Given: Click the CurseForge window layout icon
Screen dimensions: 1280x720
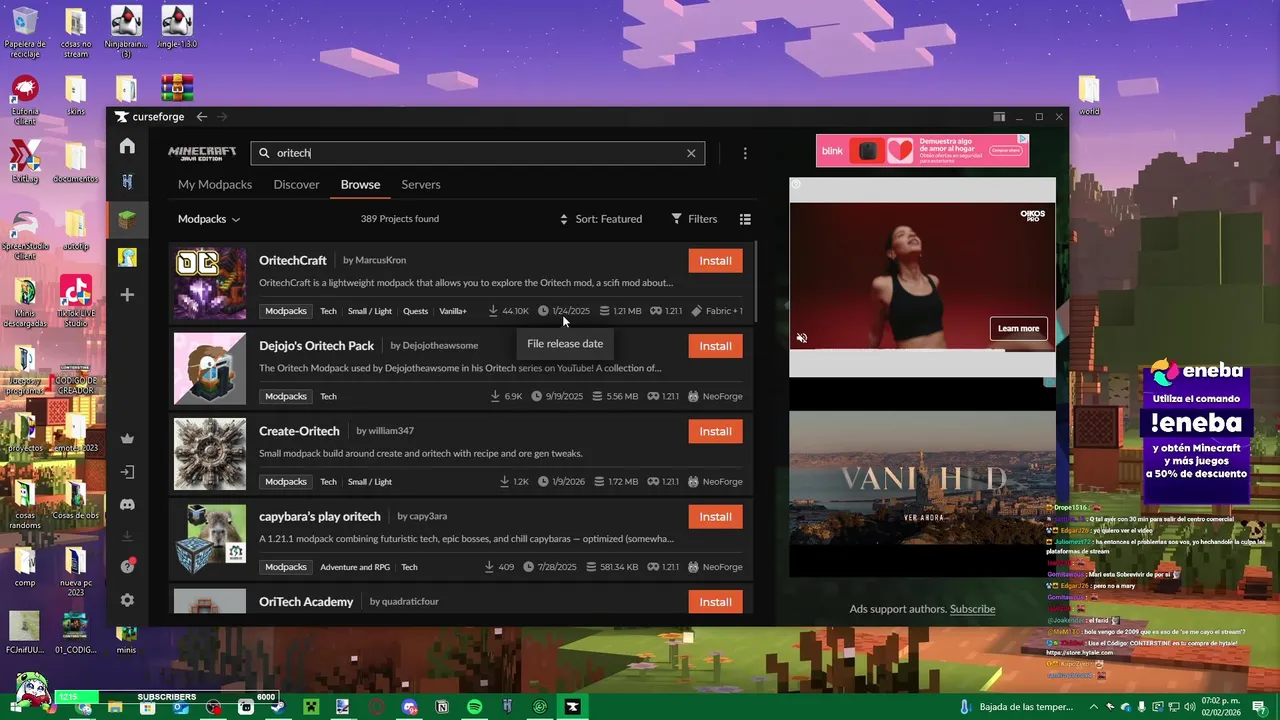Looking at the screenshot, I should coord(998,117).
